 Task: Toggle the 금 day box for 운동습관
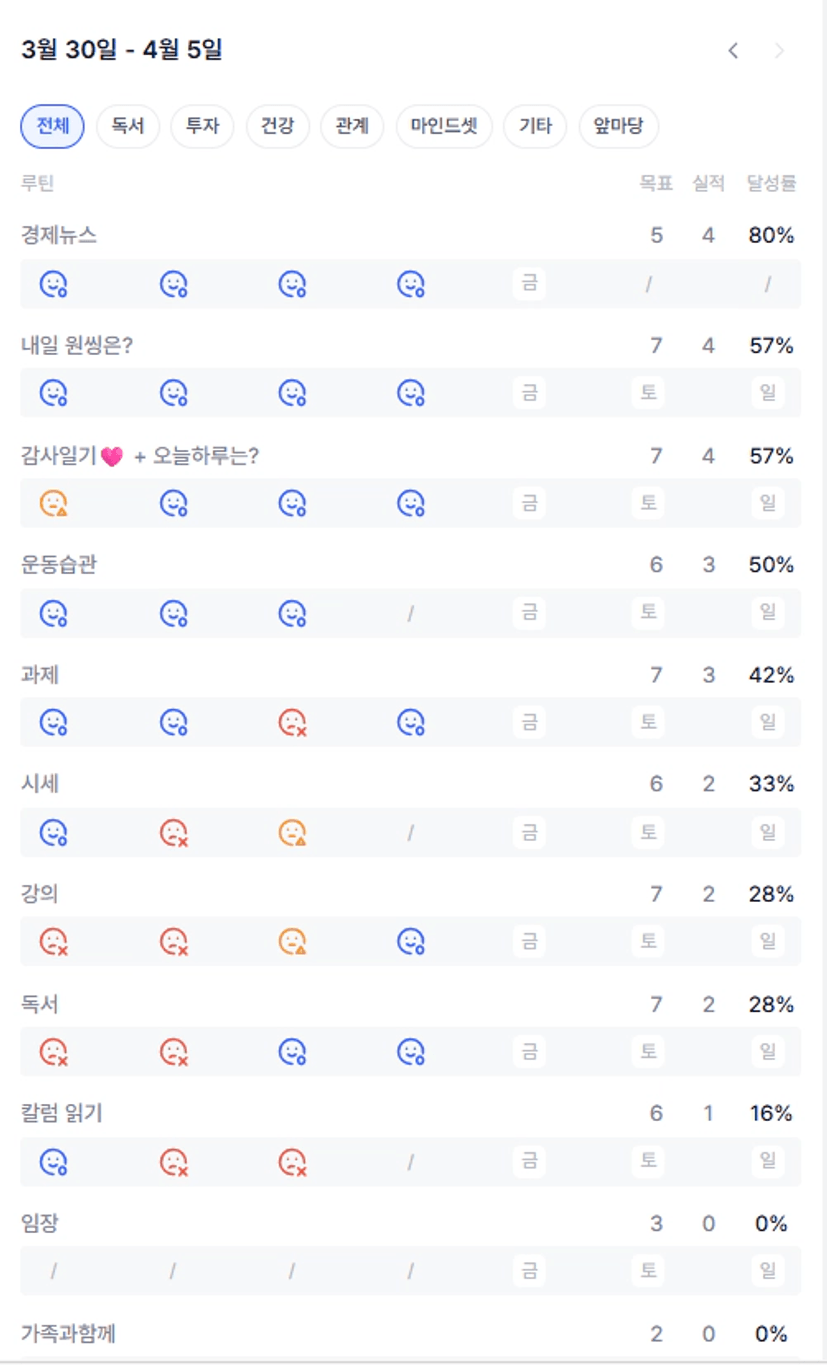(x=530, y=612)
